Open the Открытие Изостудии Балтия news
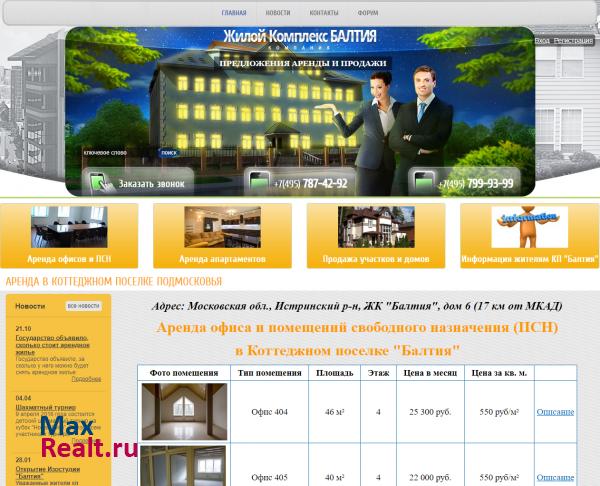Screen dimensions: 600x486 point(48,473)
